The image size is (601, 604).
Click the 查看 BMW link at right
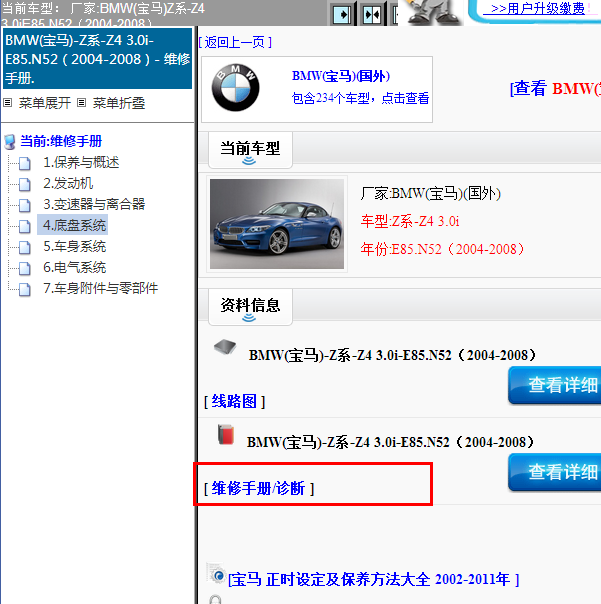555,89
